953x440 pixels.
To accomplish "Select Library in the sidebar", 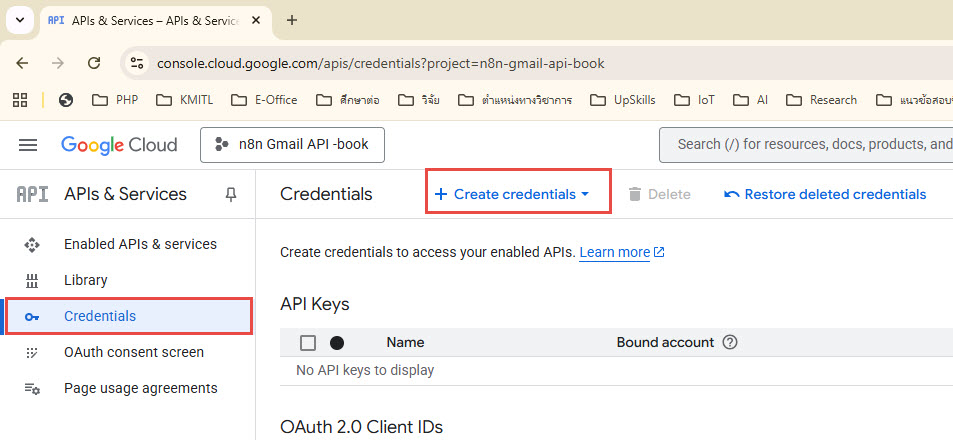I will 86,280.
